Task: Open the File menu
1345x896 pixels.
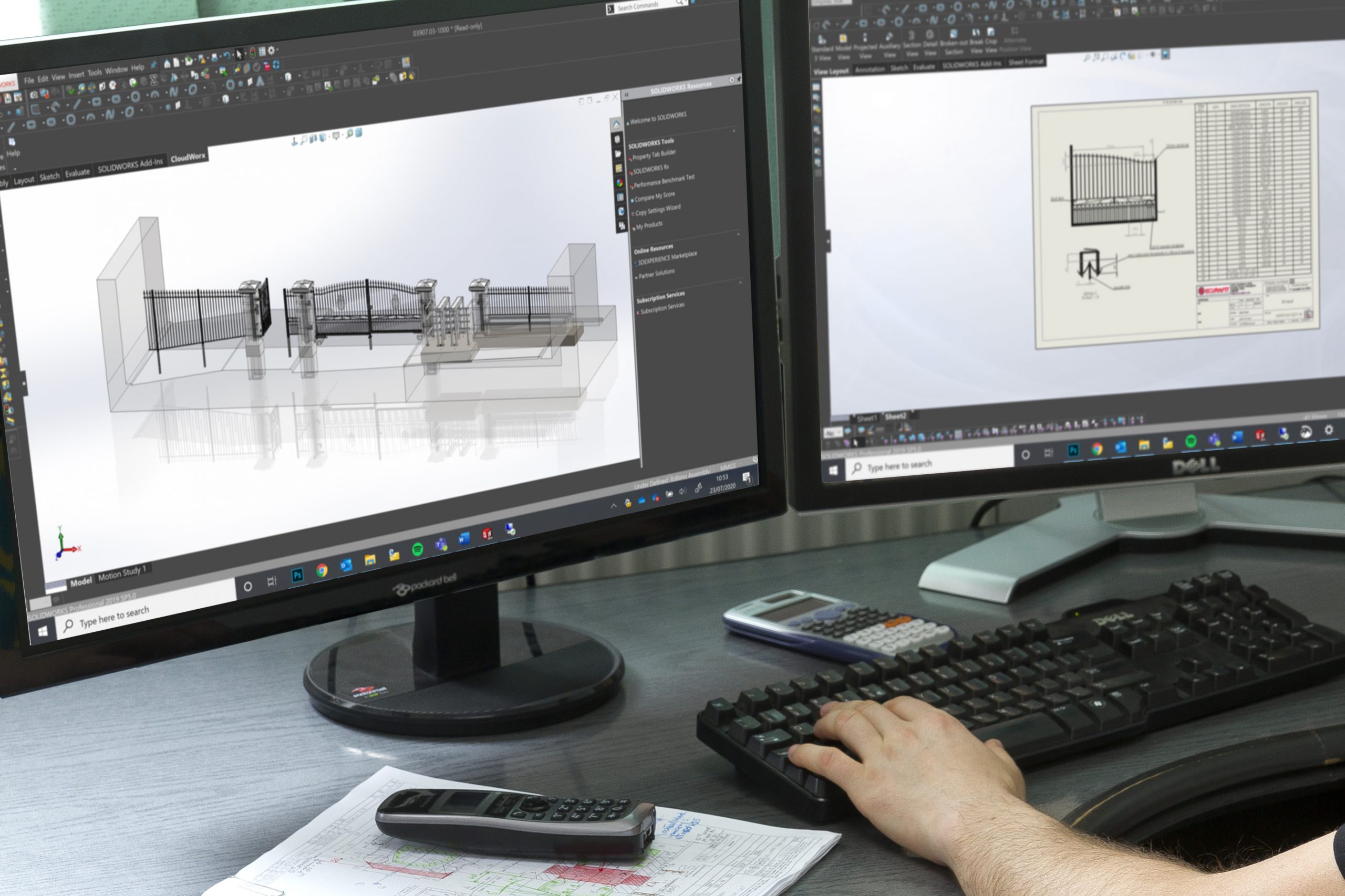Action: (x=29, y=80)
